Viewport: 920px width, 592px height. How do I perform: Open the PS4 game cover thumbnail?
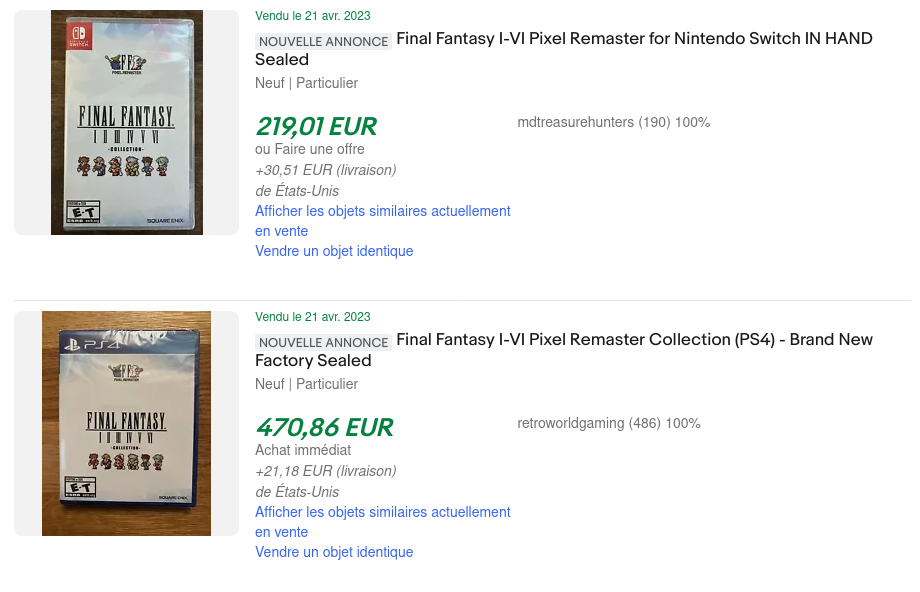pos(126,423)
